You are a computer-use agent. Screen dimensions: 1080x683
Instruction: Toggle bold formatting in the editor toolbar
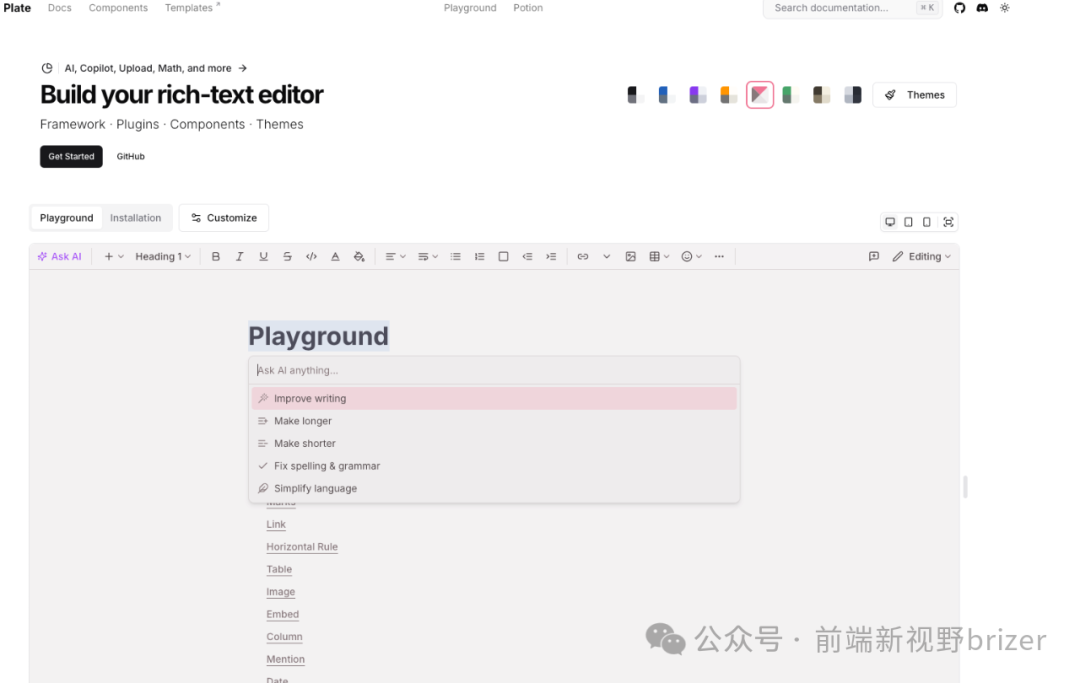[x=216, y=256]
